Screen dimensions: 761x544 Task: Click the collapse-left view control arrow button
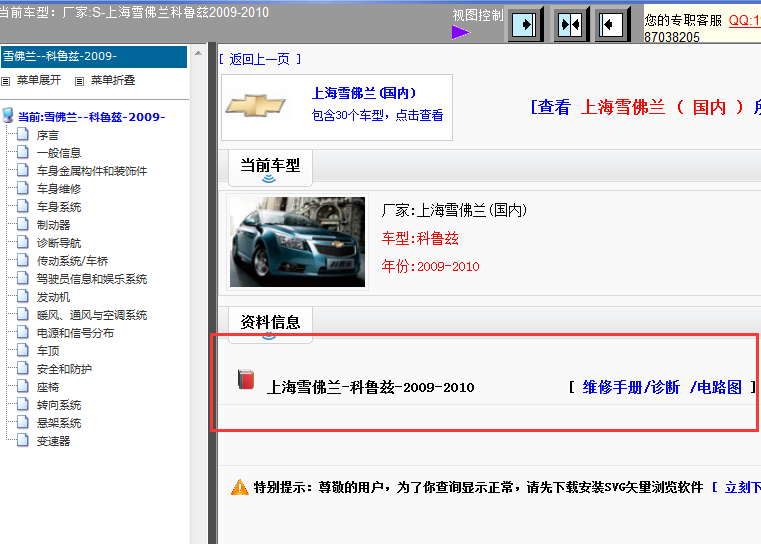point(612,24)
